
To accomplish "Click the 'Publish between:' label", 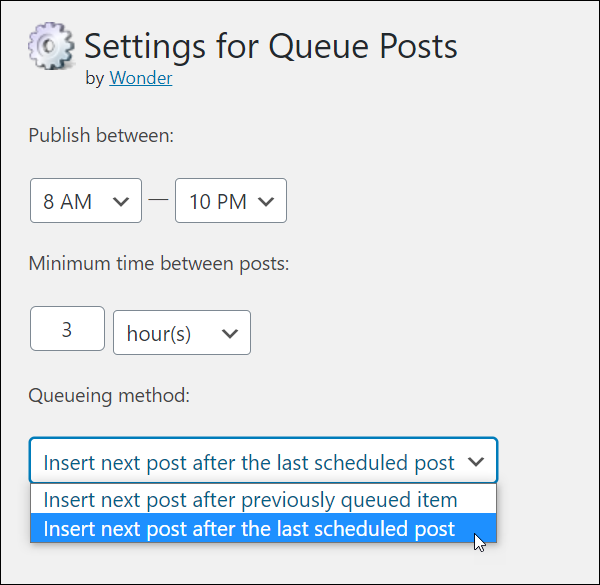I will [101, 136].
